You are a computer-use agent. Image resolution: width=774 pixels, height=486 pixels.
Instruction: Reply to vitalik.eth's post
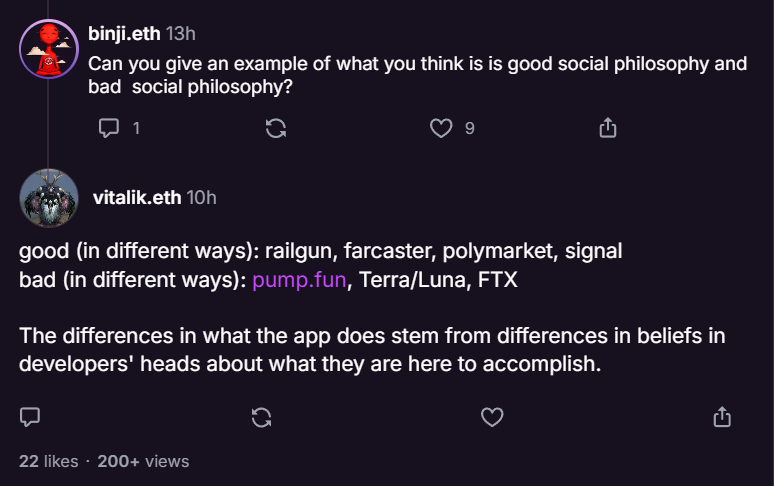tap(30, 417)
